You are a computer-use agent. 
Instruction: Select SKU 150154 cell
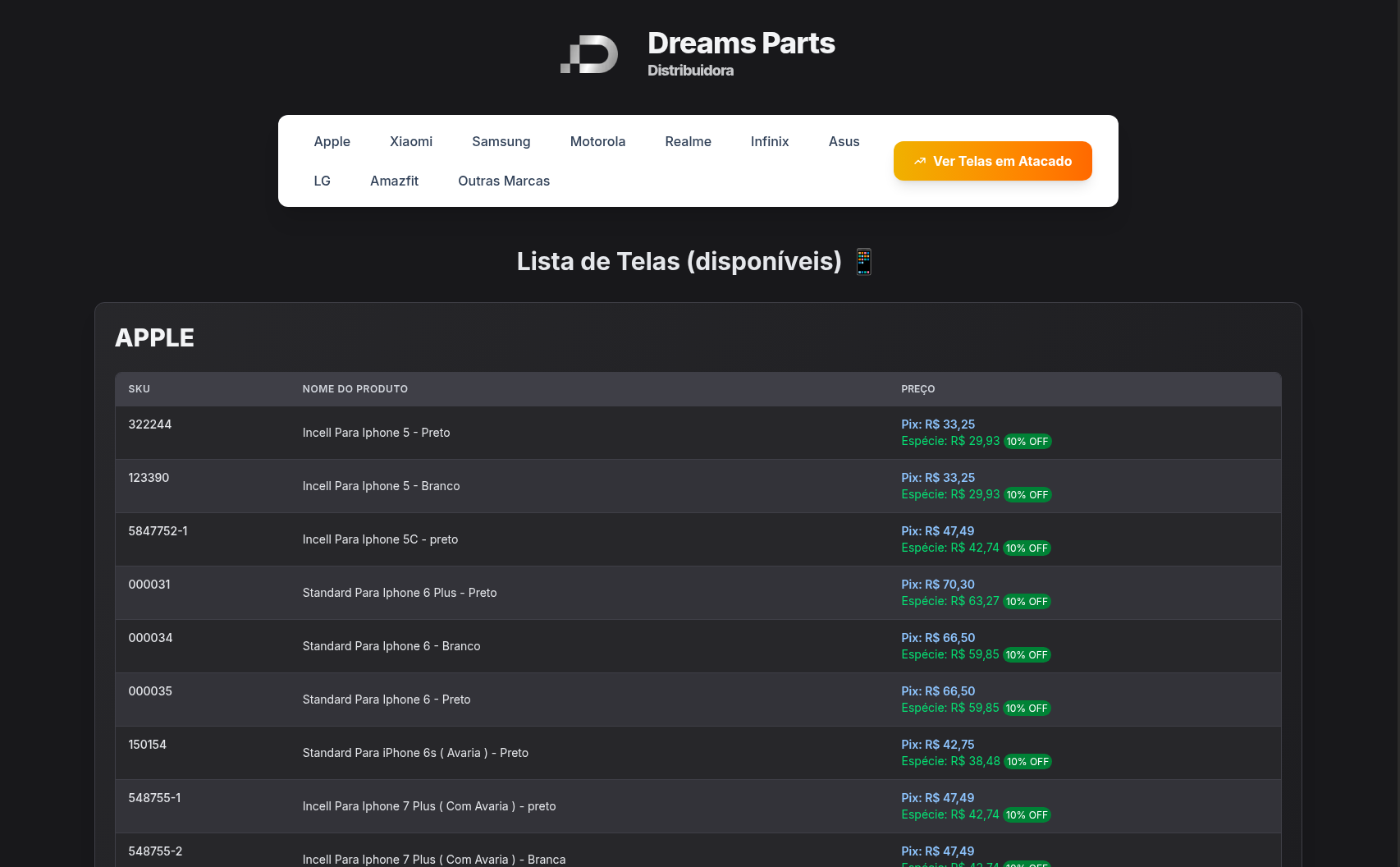pyautogui.click(x=148, y=745)
